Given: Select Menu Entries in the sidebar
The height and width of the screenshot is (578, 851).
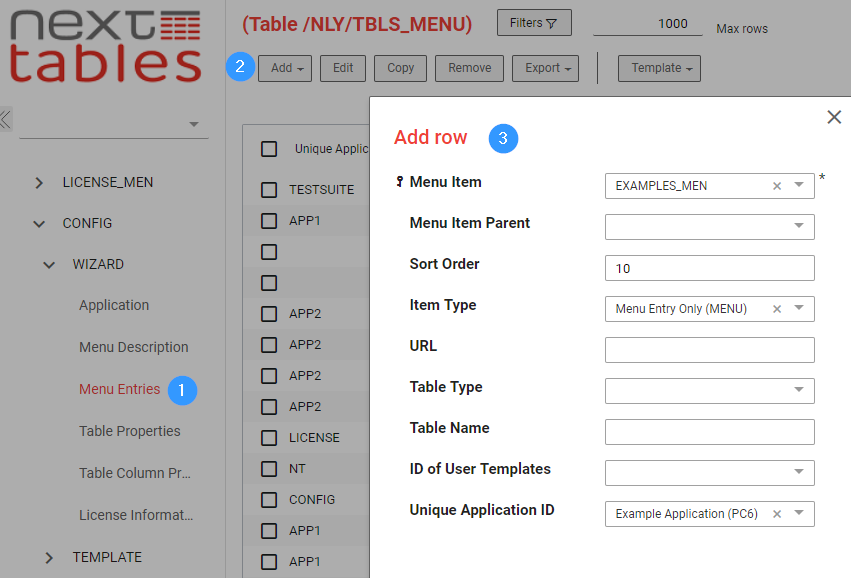Looking at the screenshot, I should tap(119, 389).
